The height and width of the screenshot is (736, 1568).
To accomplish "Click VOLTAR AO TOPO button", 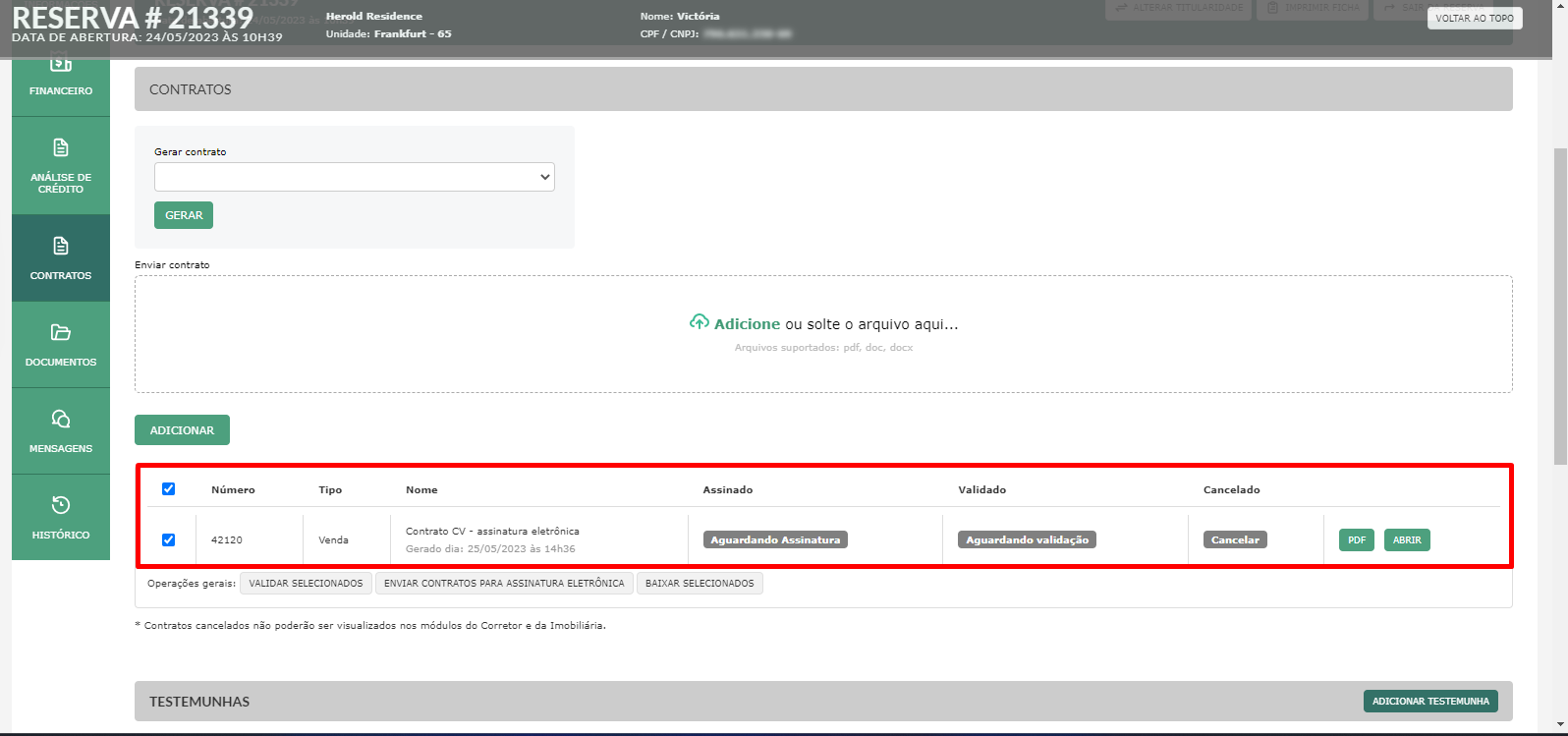I will pyautogui.click(x=1475, y=18).
